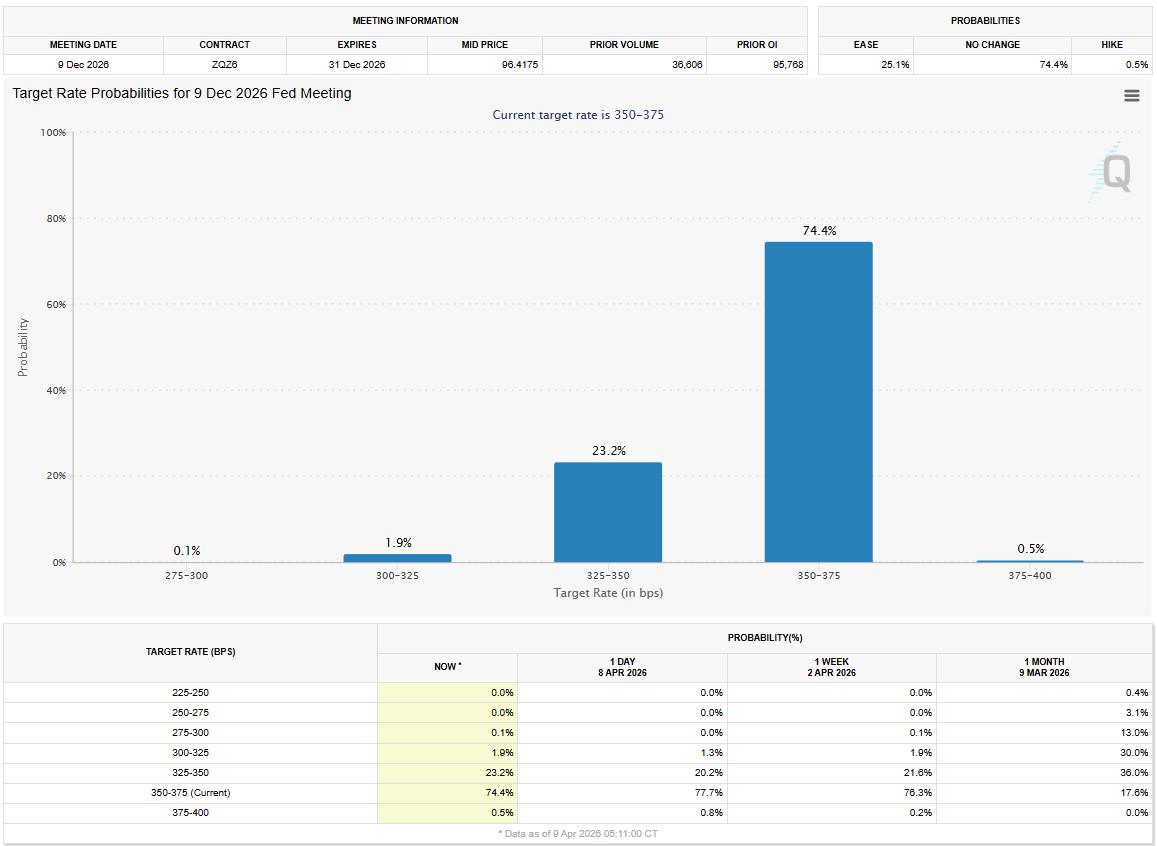Click the 350-375 bar at 74.4%

[818, 402]
